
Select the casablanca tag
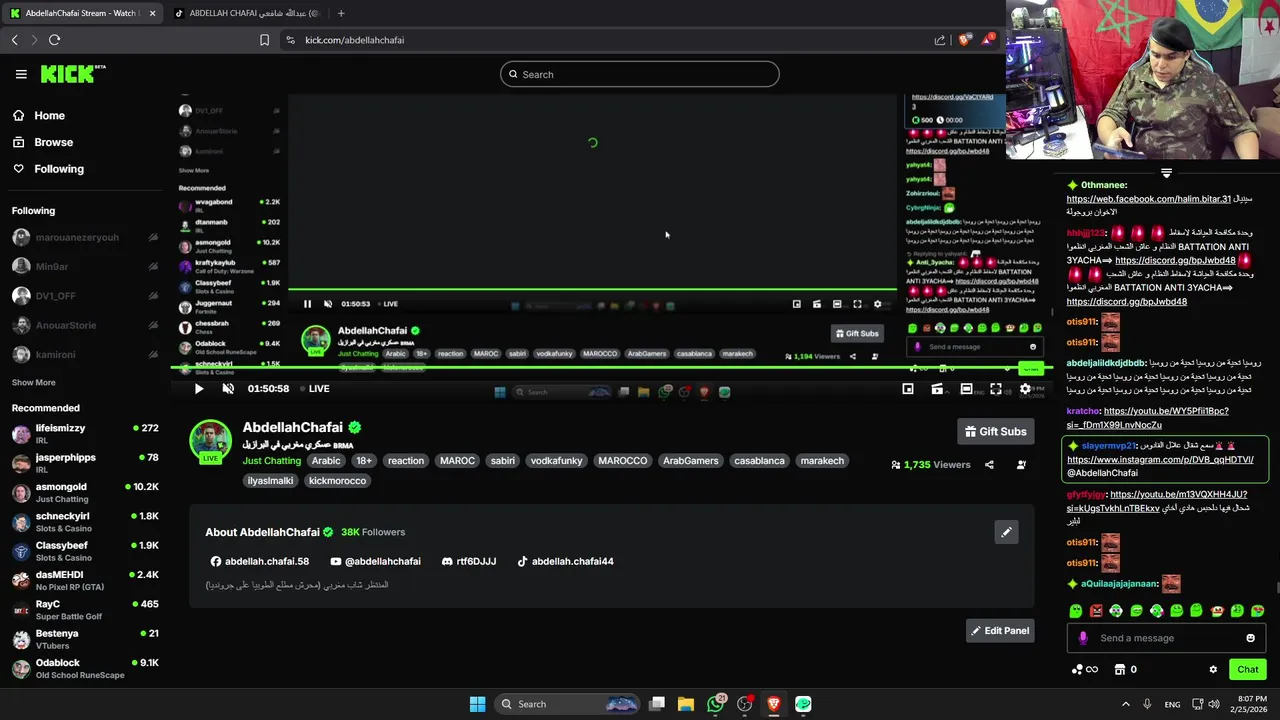click(x=759, y=461)
